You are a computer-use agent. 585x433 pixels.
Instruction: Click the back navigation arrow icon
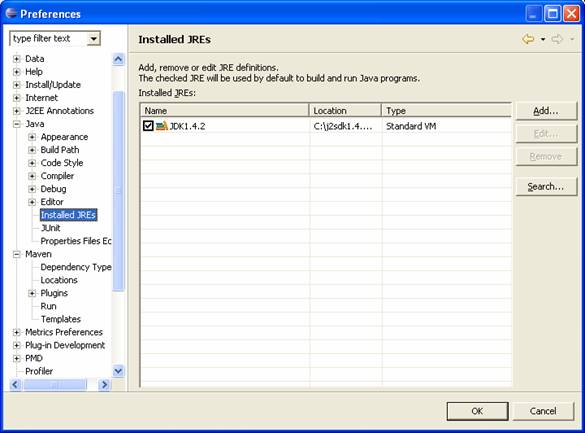[x=528, y=39]
